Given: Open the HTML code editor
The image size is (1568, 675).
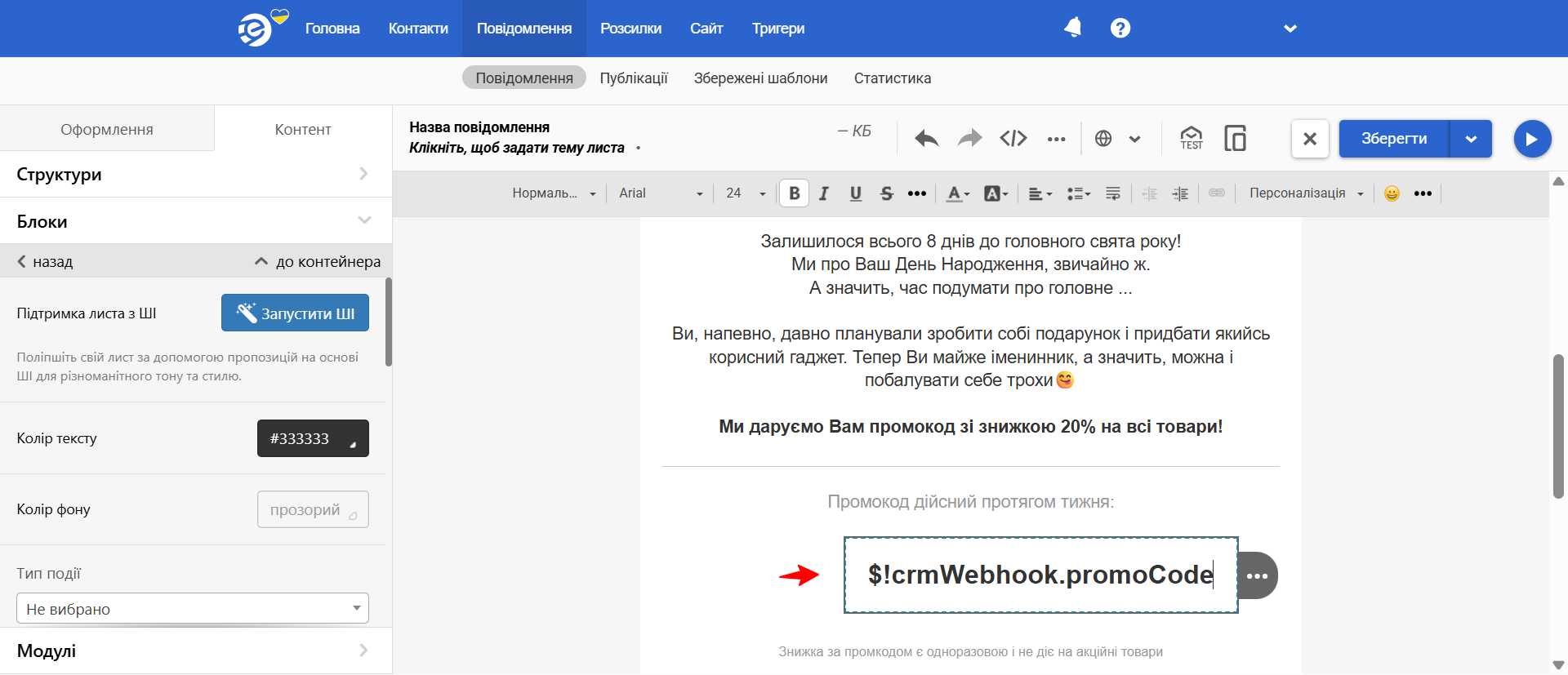Looking at the screenshot, I should click(x=1013, y=139).
